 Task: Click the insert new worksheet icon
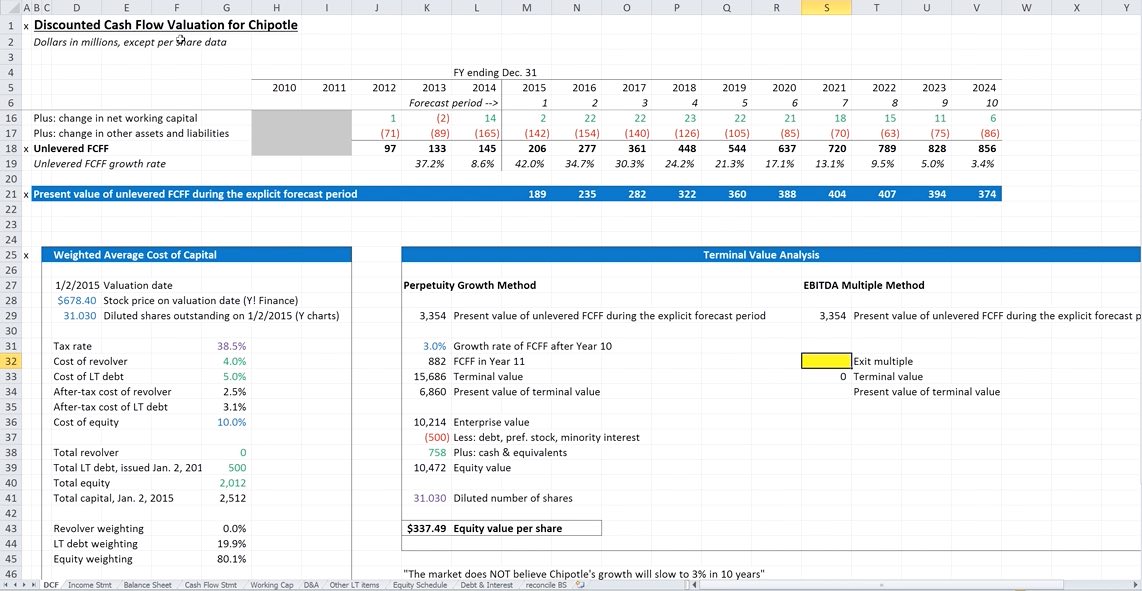click(x=580, y=584)
